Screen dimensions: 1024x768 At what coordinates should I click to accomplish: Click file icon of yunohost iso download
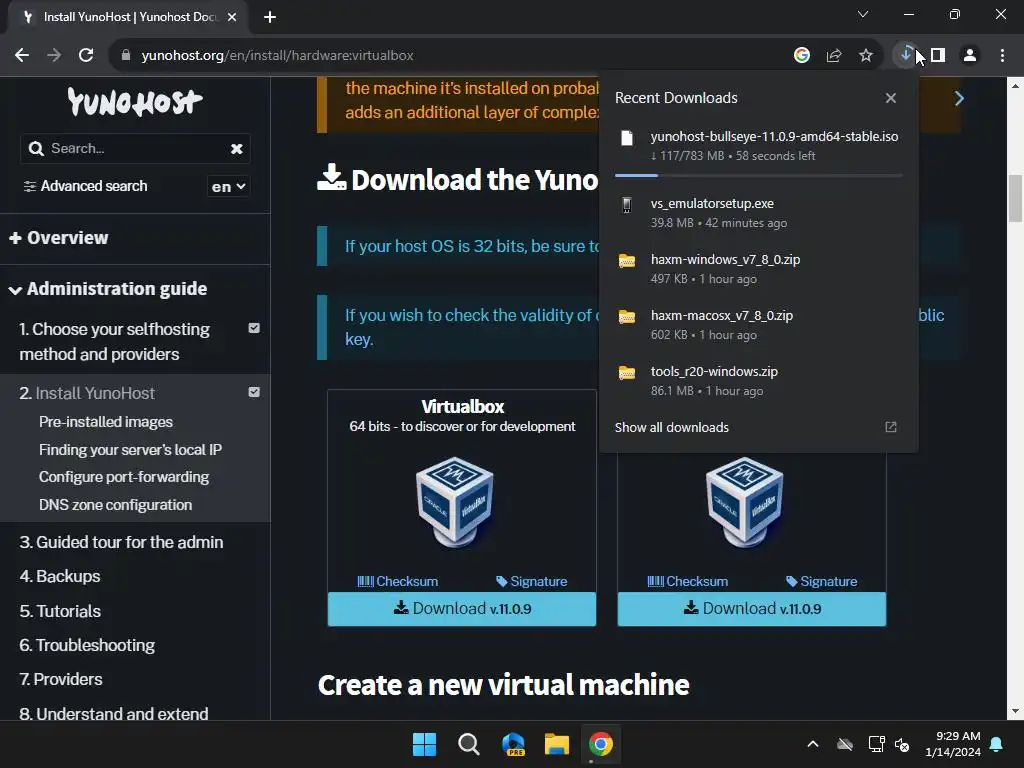[x=627, y=138]
